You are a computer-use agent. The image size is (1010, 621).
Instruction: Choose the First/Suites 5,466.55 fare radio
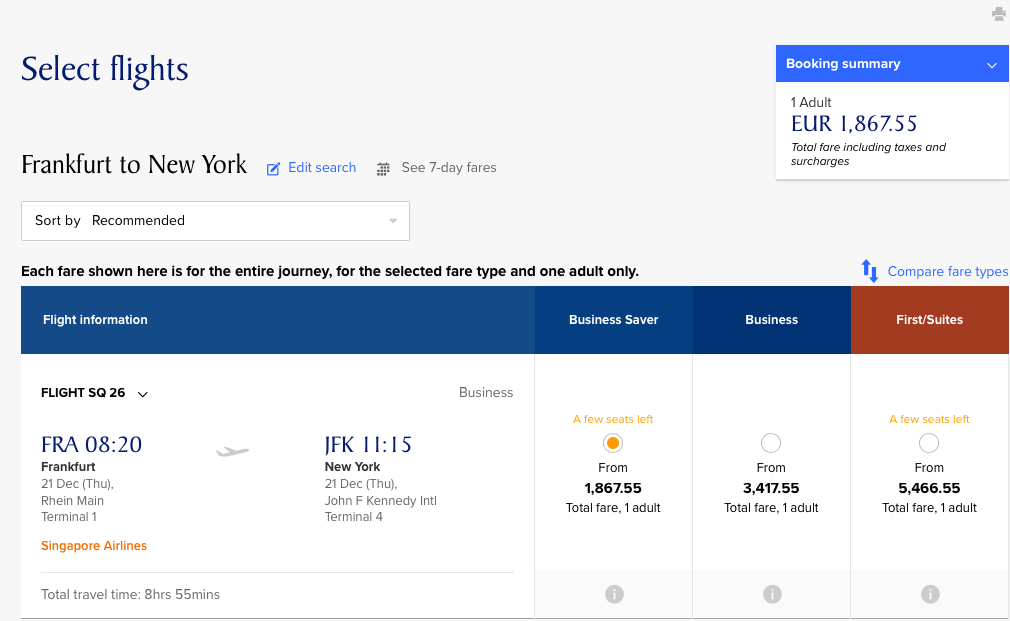click(x=929, y=443)
